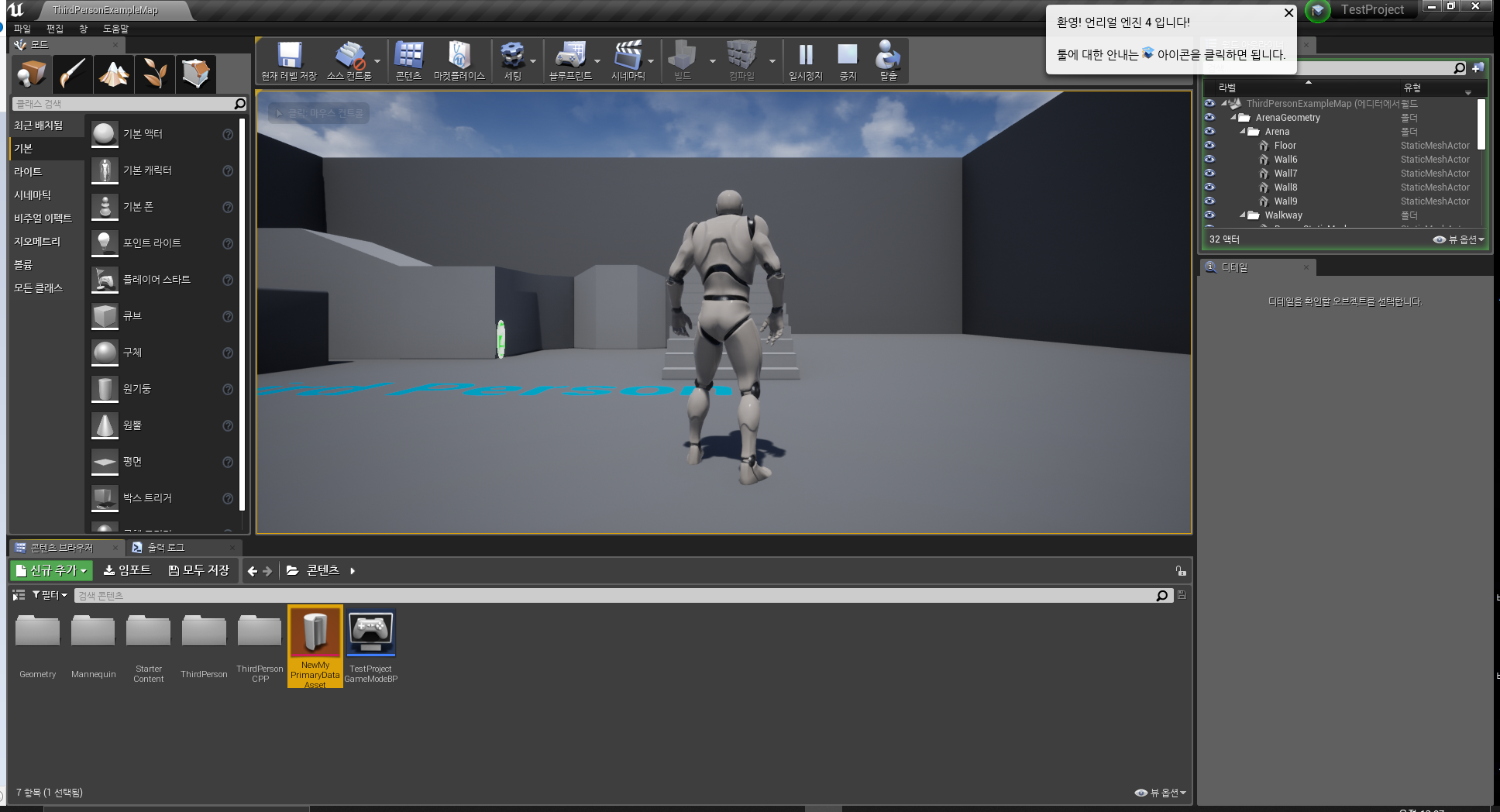Click the Save All (모두 저장) button

coord(199,571)
